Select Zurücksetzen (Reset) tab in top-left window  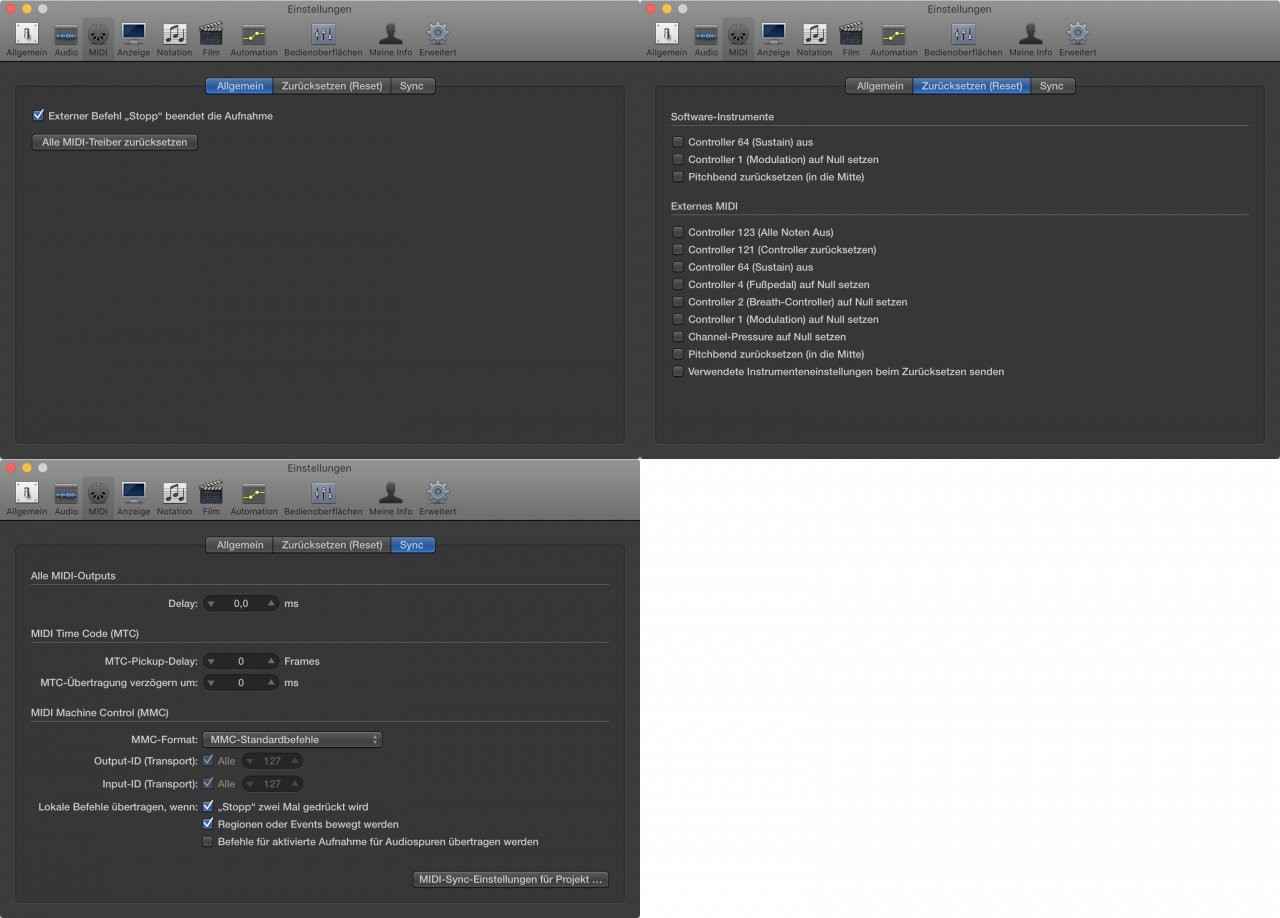pos(332,86)
